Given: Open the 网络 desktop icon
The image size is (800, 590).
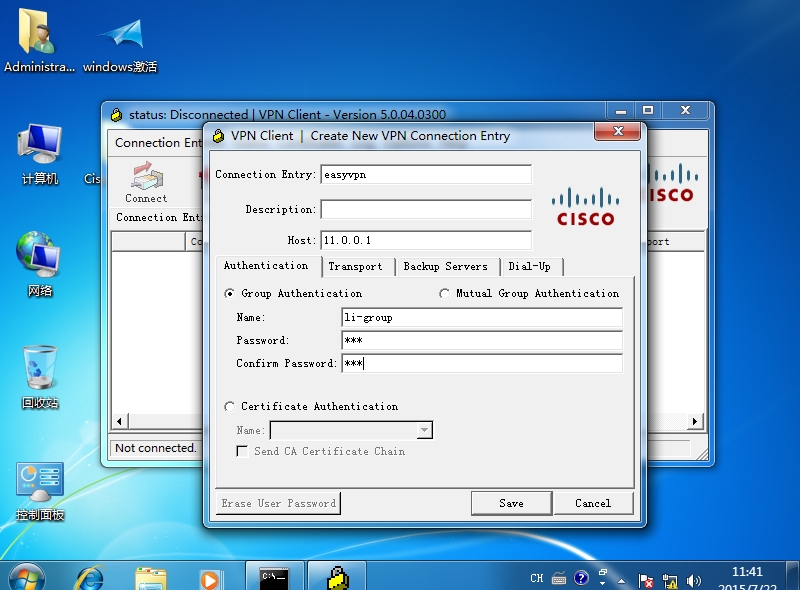Looking at the screenshot, I should point(39,264).
